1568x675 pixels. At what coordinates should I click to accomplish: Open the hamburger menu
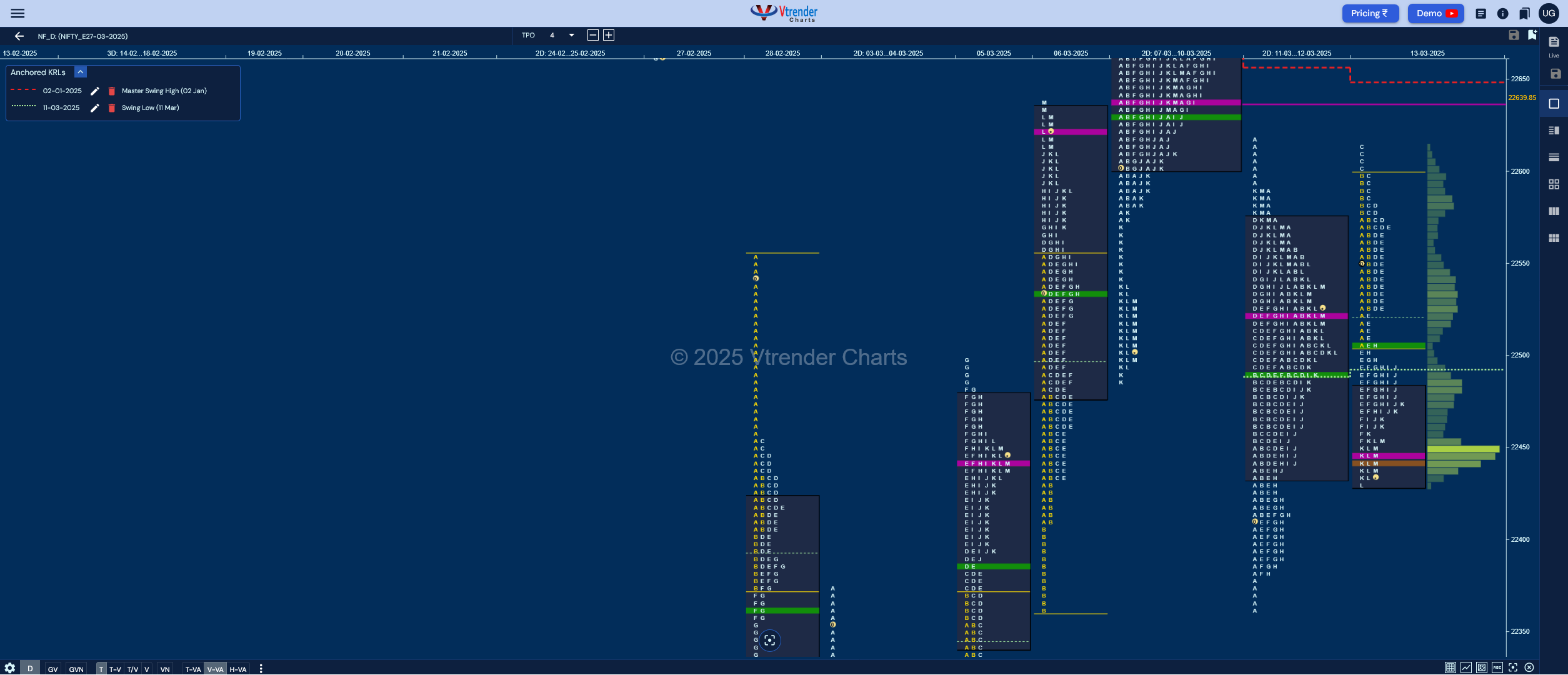pos(17,13)
